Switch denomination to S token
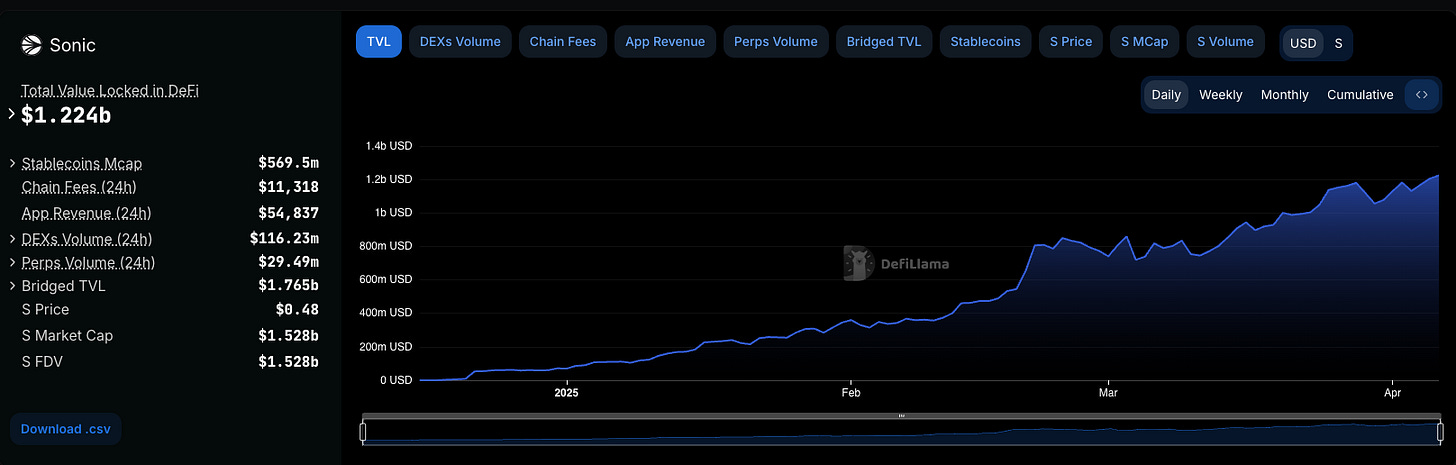 coord(1338,43)
